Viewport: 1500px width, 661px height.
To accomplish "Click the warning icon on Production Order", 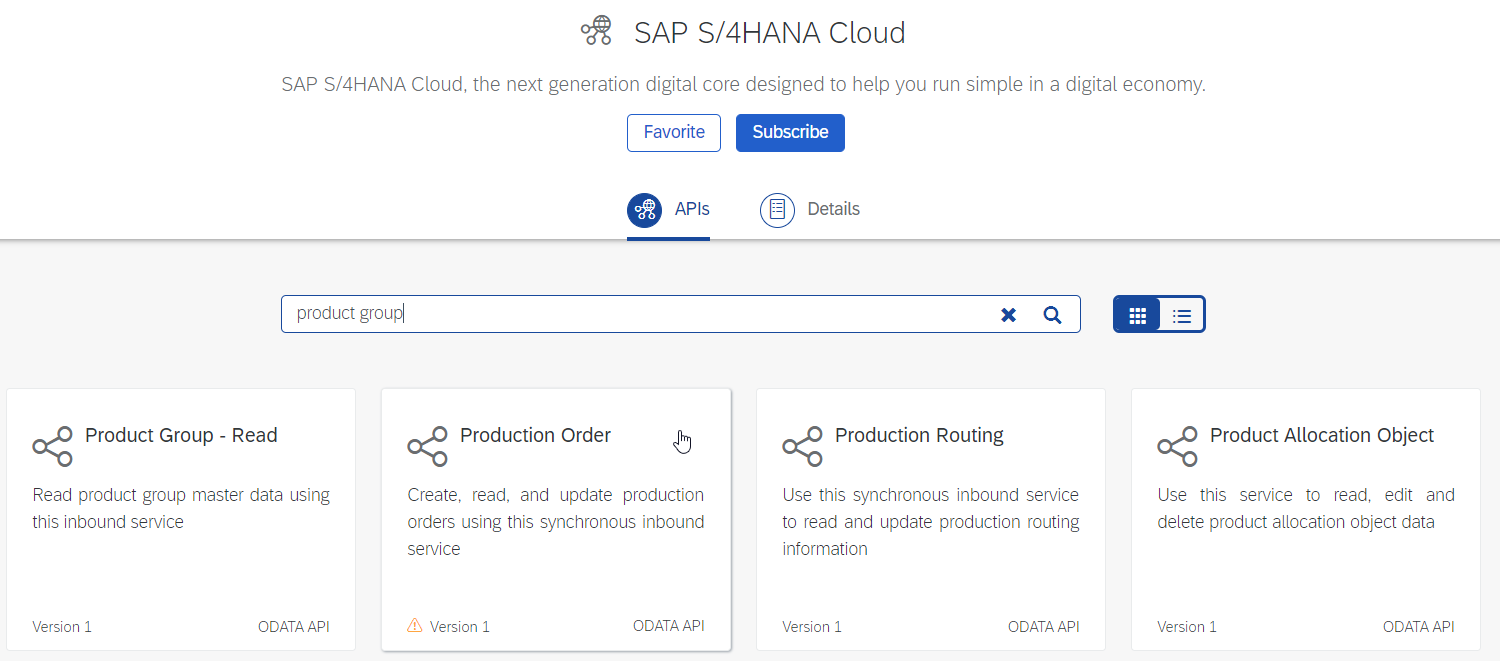I will click(415, 626).
